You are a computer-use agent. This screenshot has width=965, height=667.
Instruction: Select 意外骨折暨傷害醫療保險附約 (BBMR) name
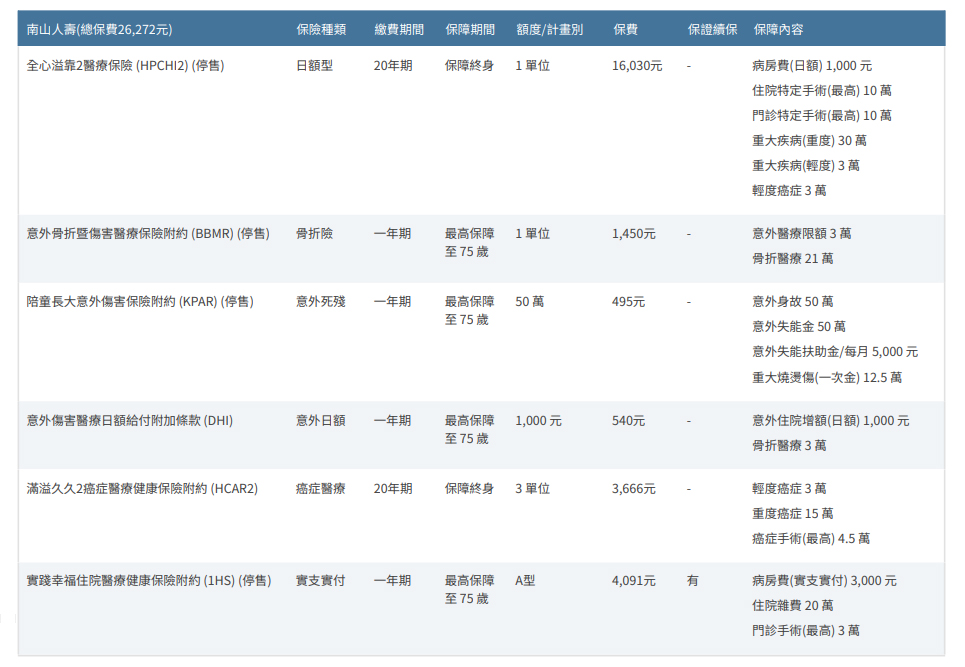(148, 233)
